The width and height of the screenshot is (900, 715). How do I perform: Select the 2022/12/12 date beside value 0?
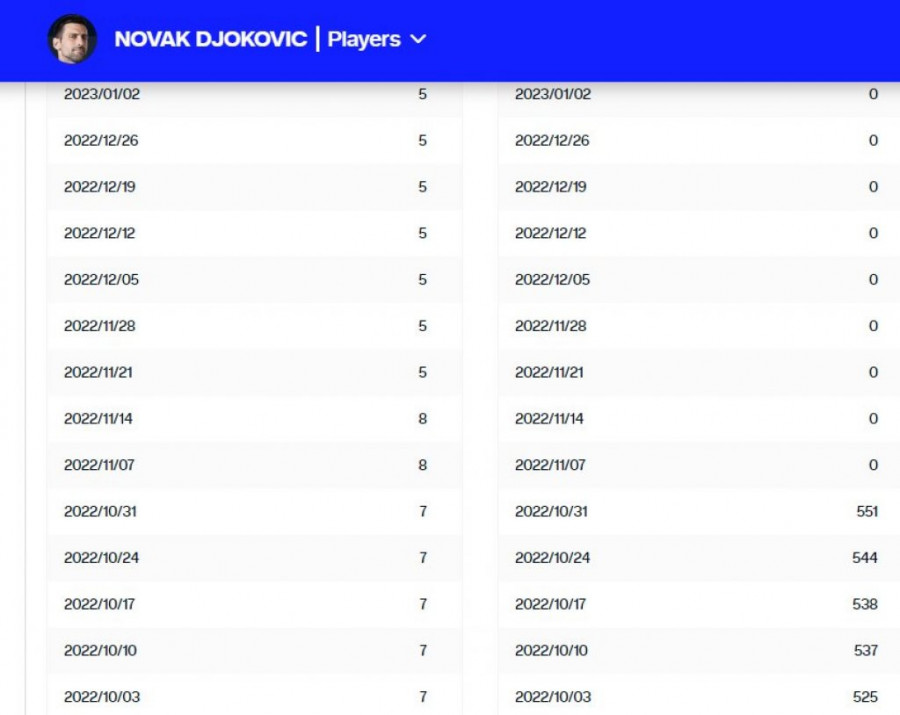[550, 233]
